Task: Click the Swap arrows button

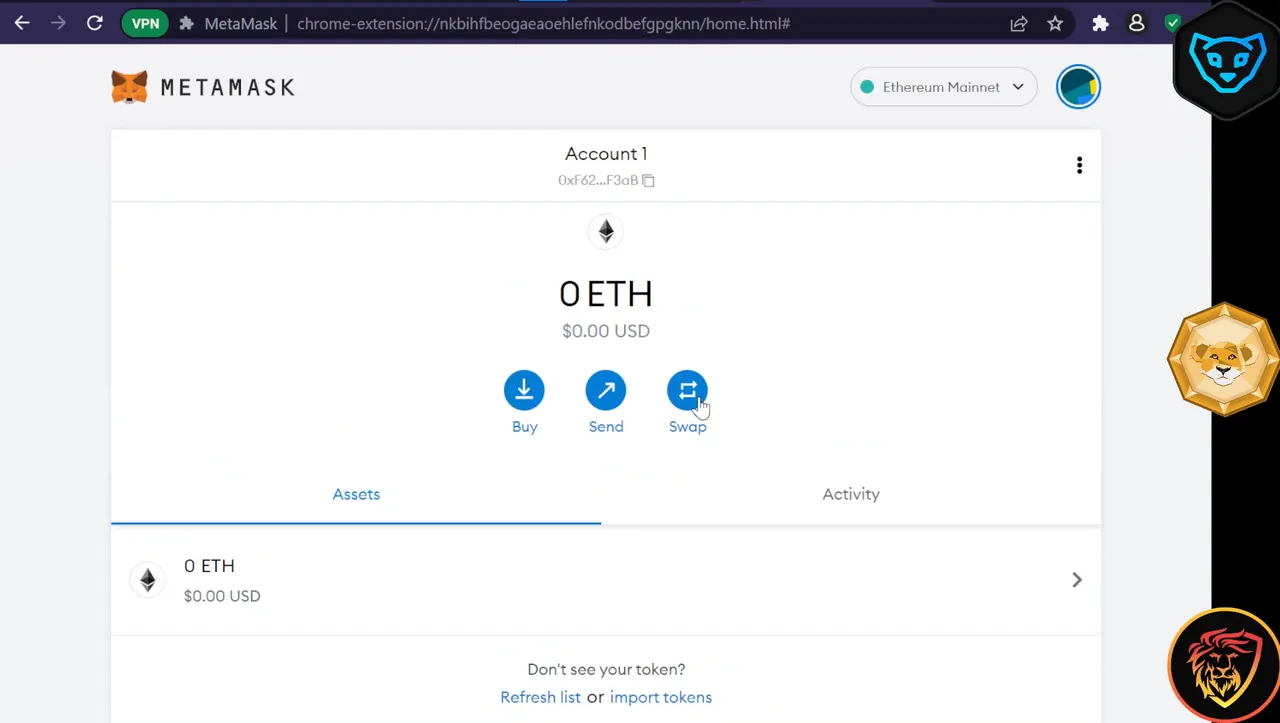Action: point(687,390)
